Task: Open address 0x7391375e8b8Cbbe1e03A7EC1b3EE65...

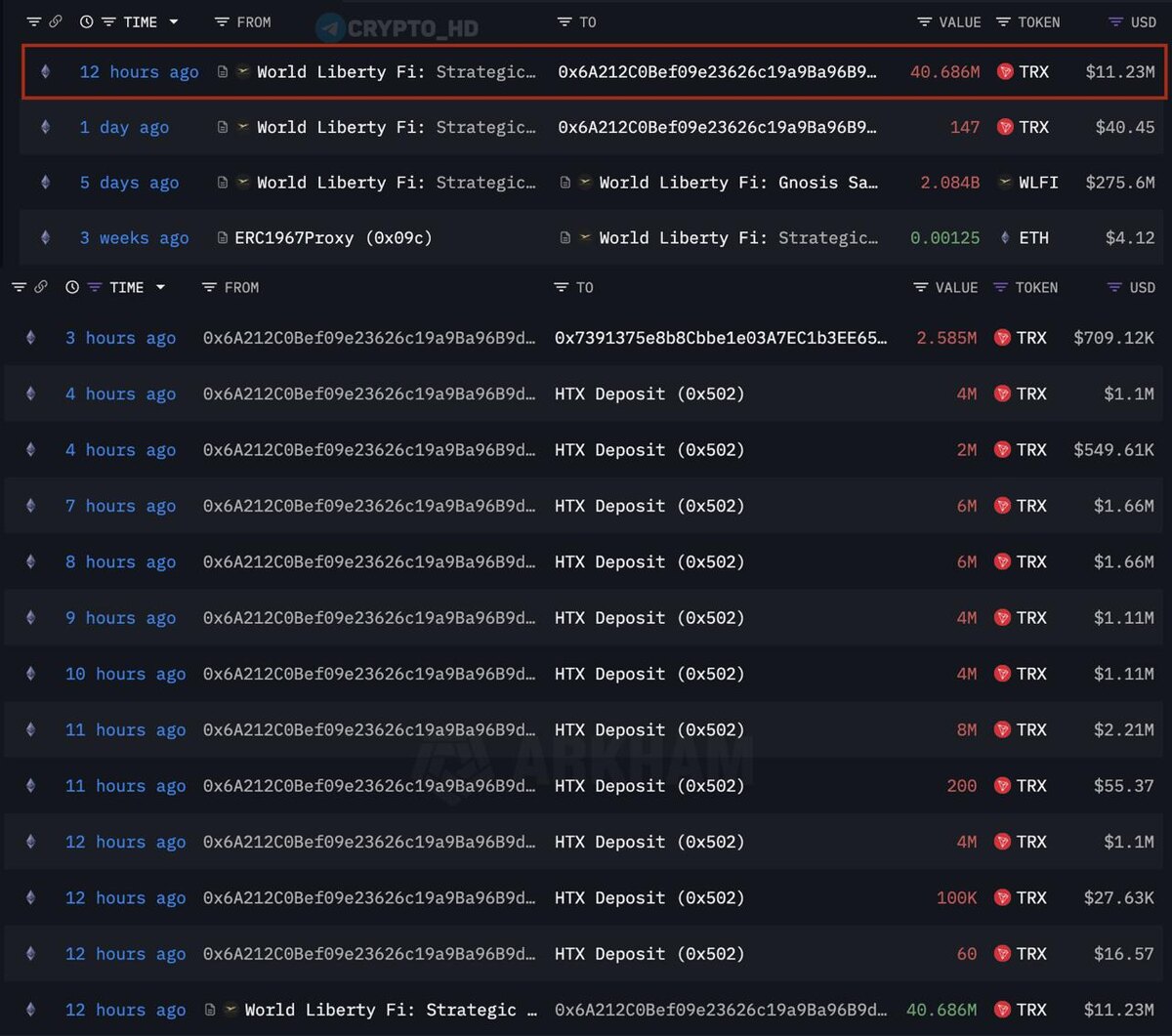Action: tap(722, 338)
